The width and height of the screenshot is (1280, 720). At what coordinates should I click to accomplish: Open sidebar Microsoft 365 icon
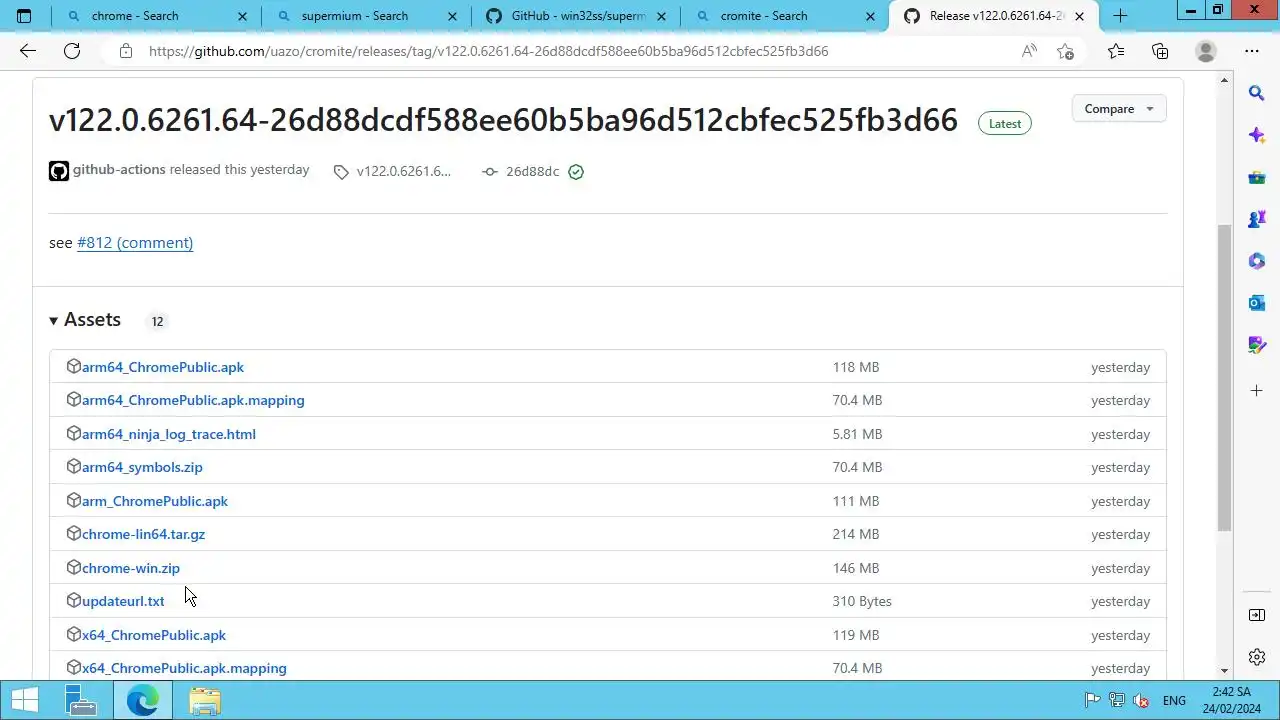tap(1257, 261)
